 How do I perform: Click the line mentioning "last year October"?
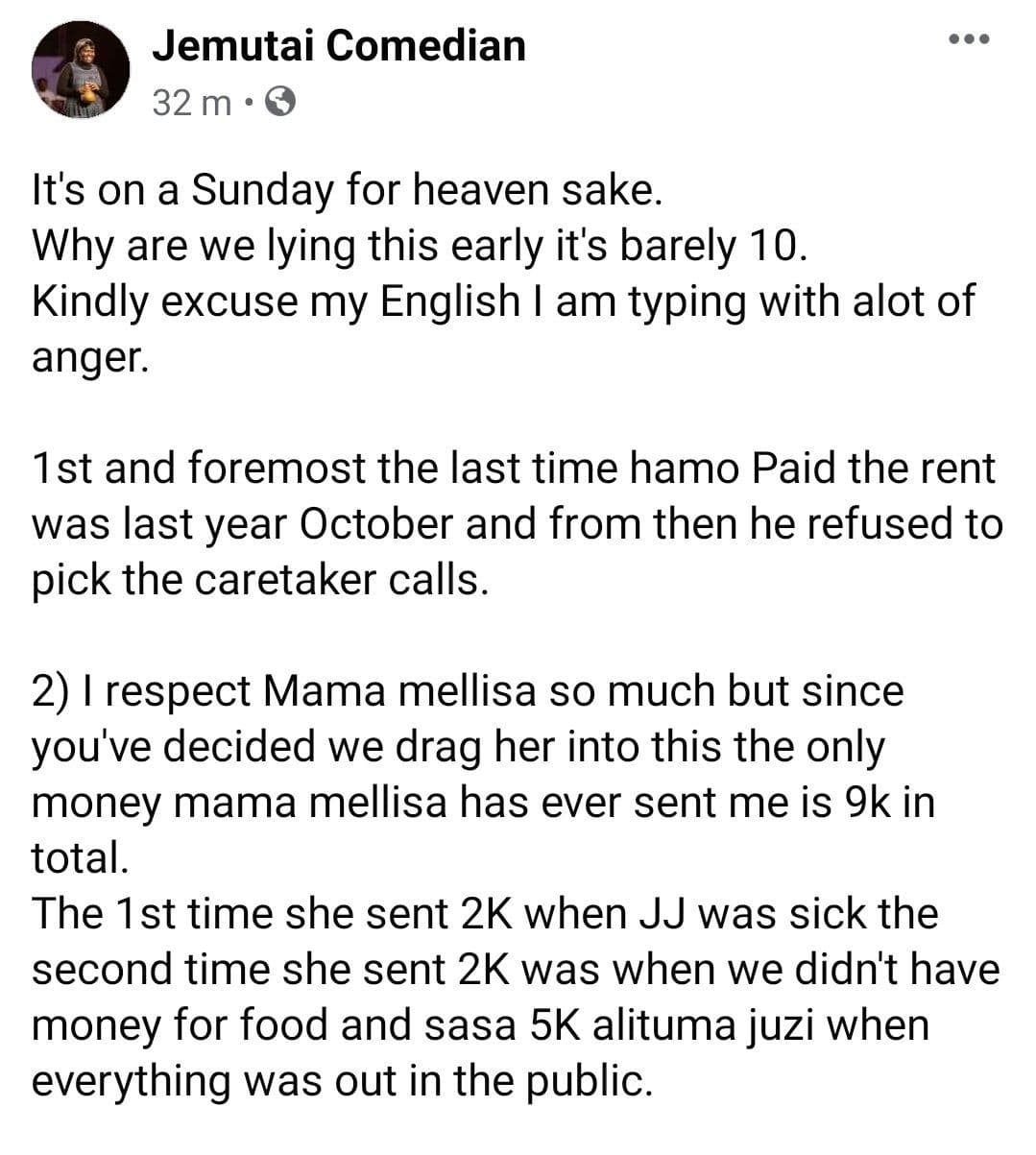[x=517, y=524]
